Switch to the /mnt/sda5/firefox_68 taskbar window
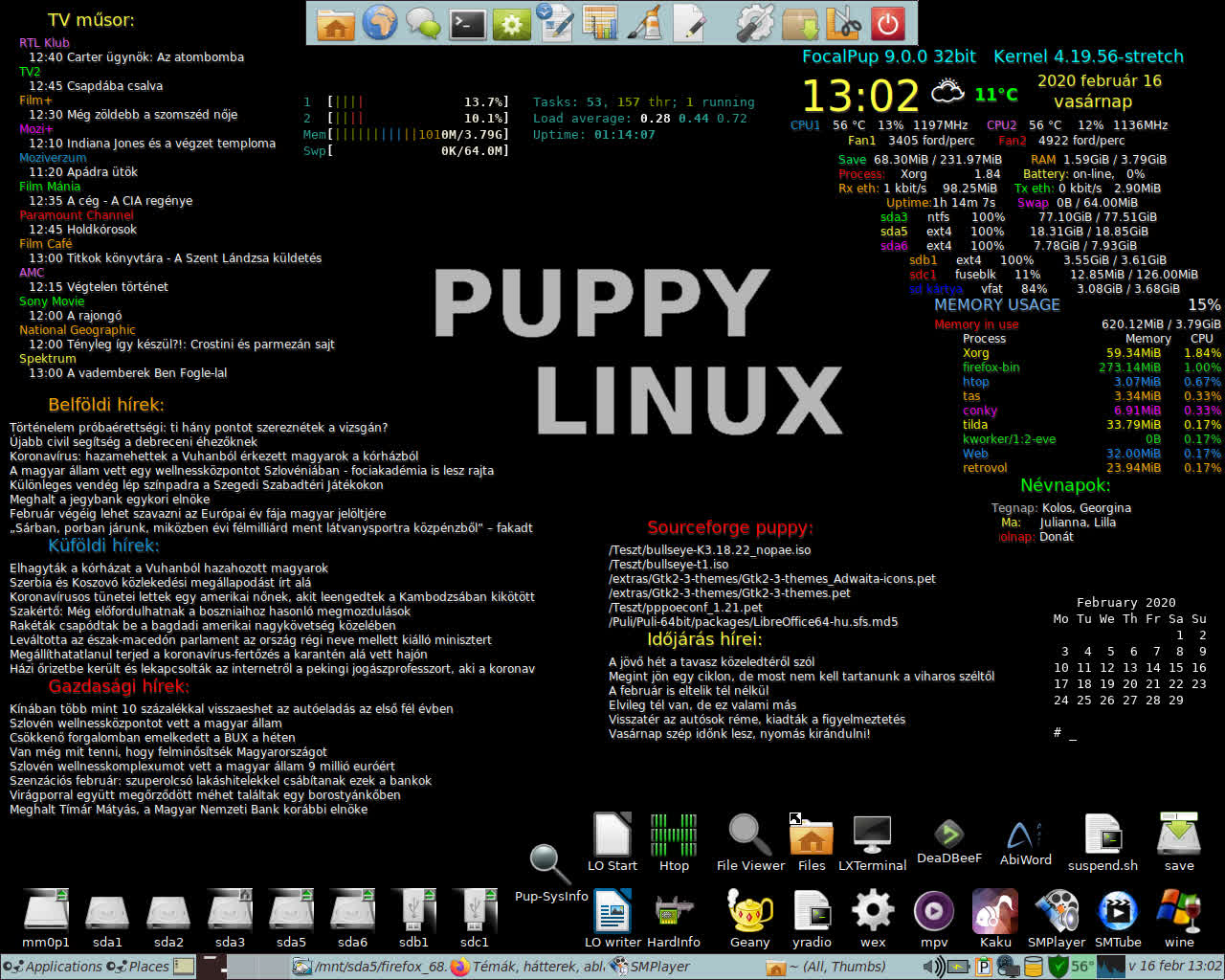 click(370, 967)
